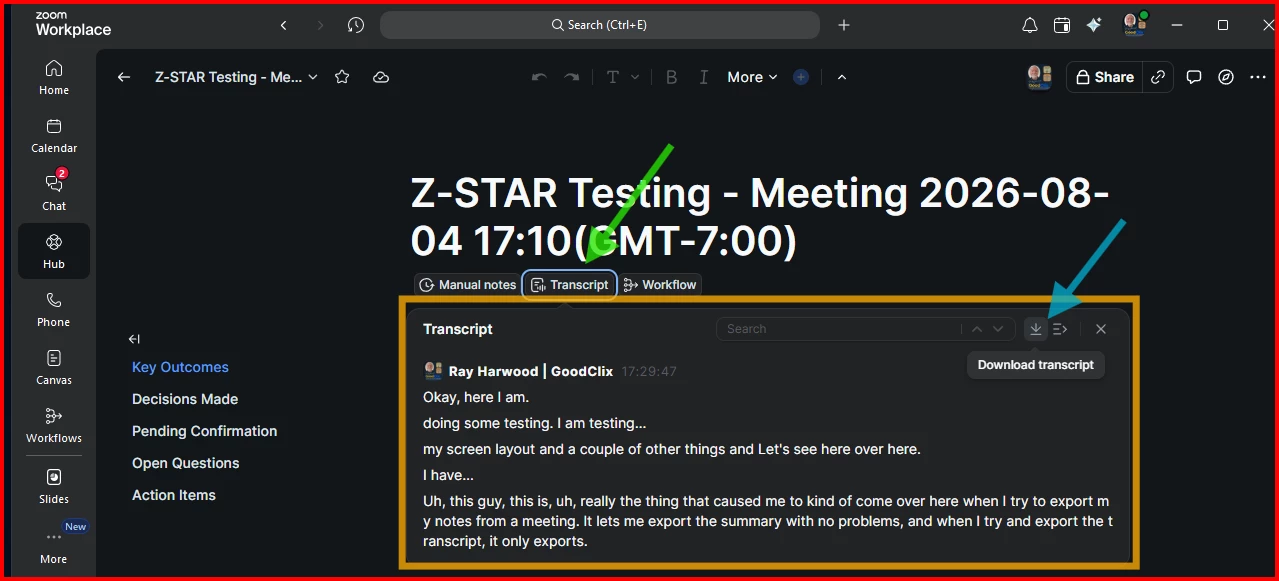Open the Calendar in the sidebar

(54, 135)
